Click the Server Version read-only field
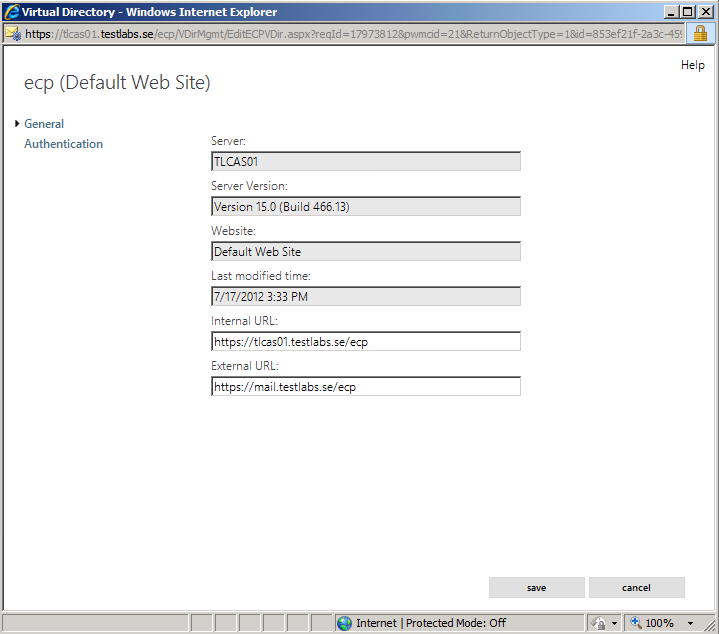Image resolution: width=719 pixels, height=634 pixels. pos(366,206)
